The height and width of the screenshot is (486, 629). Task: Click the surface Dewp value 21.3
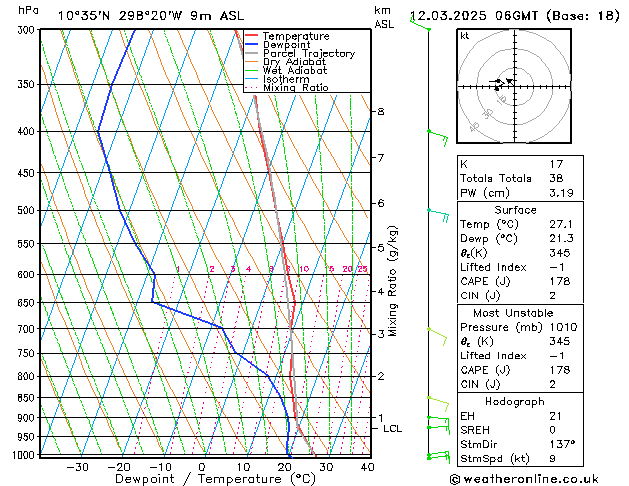tap(561, 239)
